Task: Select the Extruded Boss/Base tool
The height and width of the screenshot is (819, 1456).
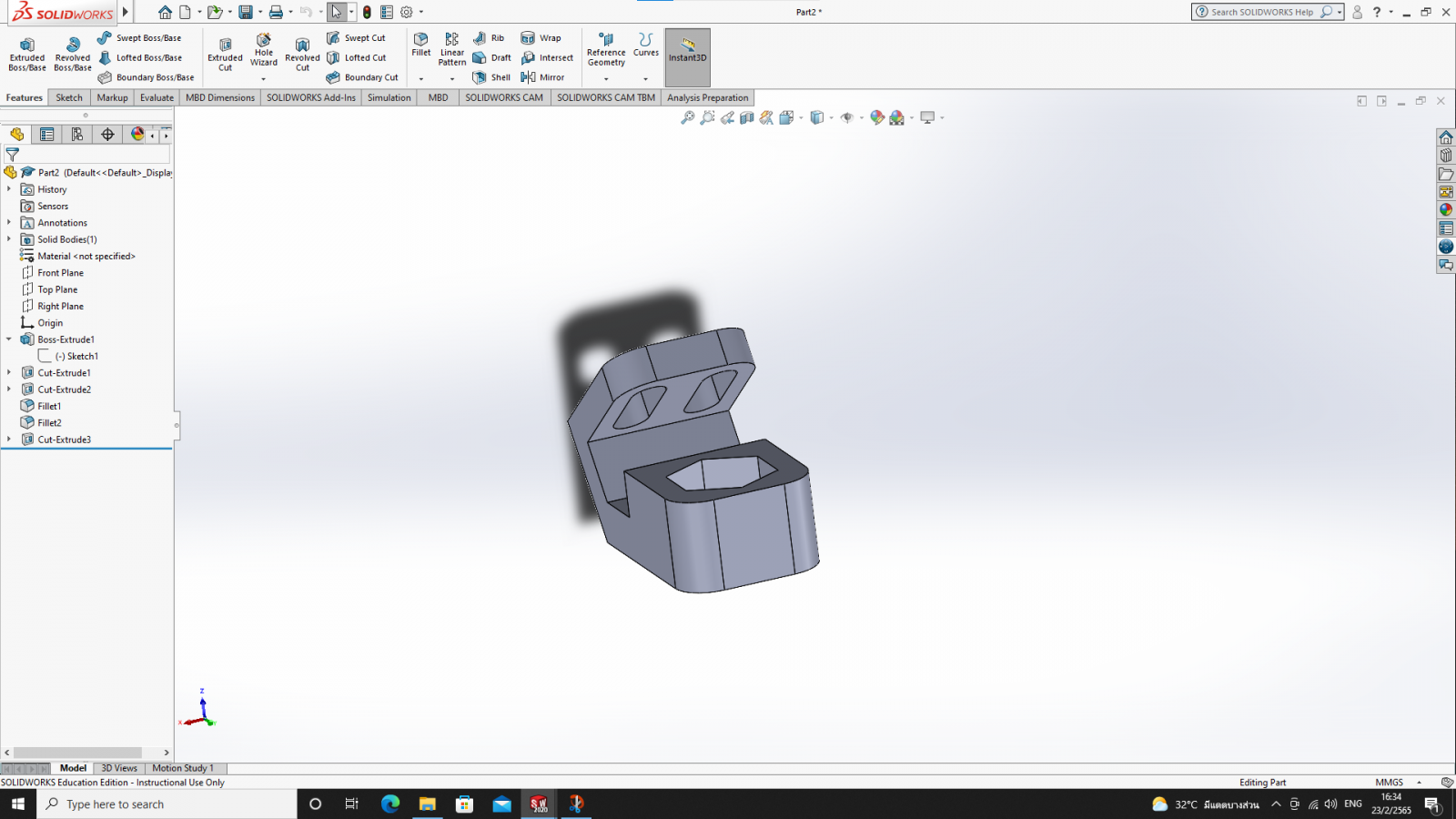Action: tap(27, 54)
